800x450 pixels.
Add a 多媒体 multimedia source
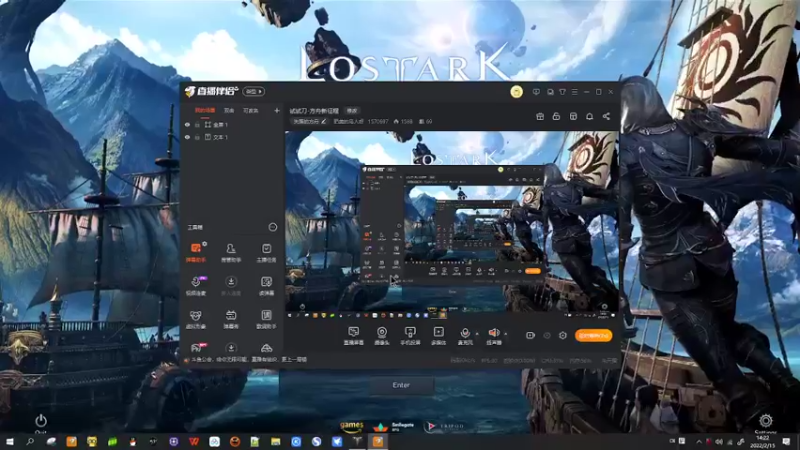click(438, 336)
